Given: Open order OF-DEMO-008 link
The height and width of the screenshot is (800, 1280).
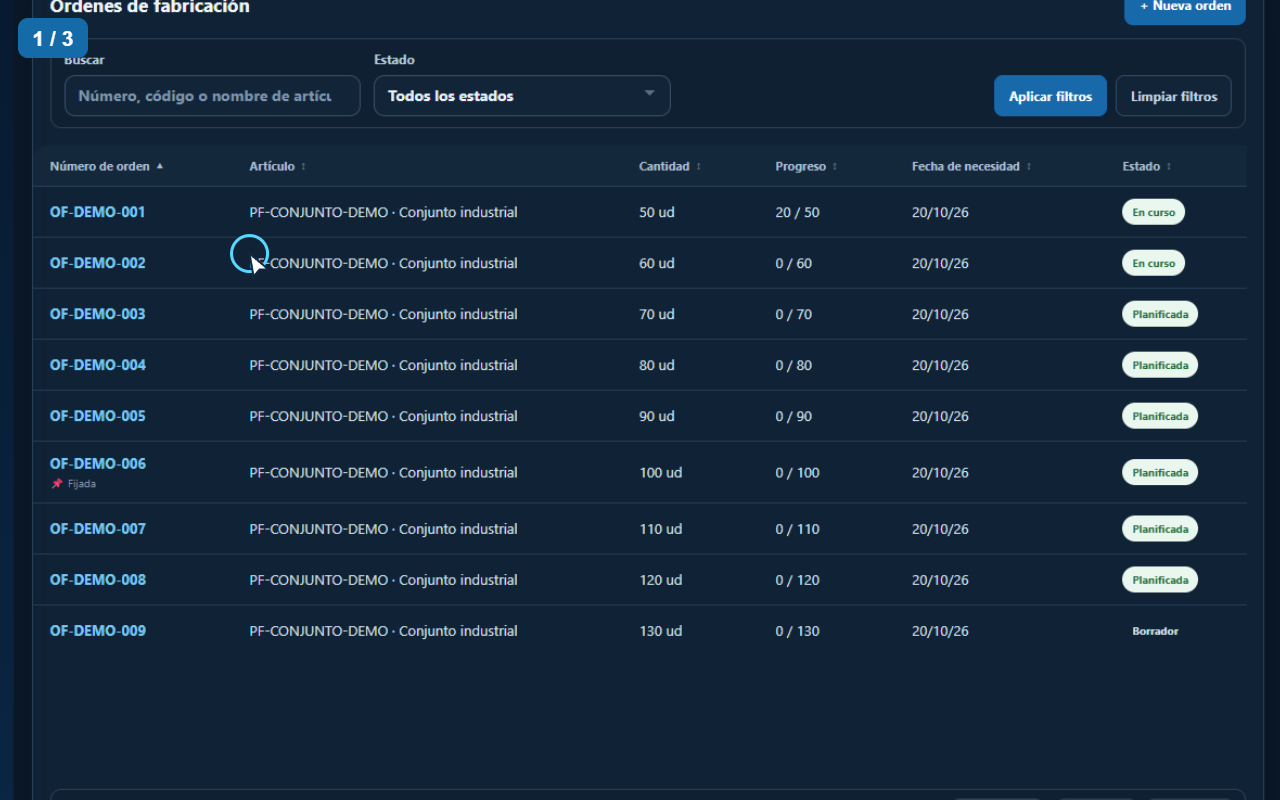Looking at the screenshot, I should [x=98, y=580].
